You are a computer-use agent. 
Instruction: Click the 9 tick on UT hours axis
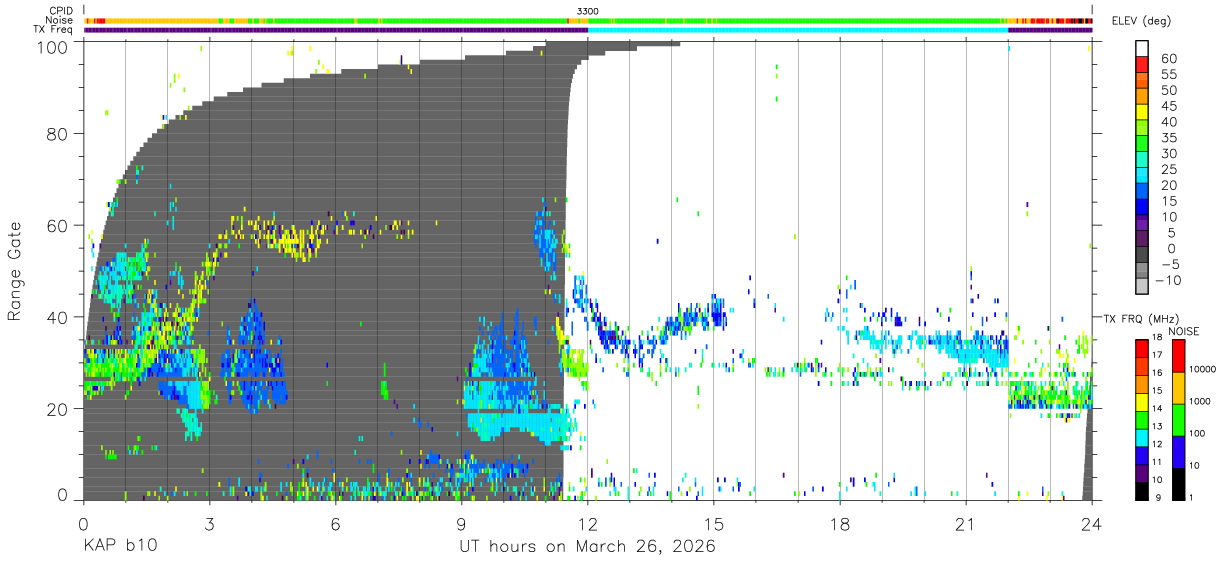tap(461, 524)
